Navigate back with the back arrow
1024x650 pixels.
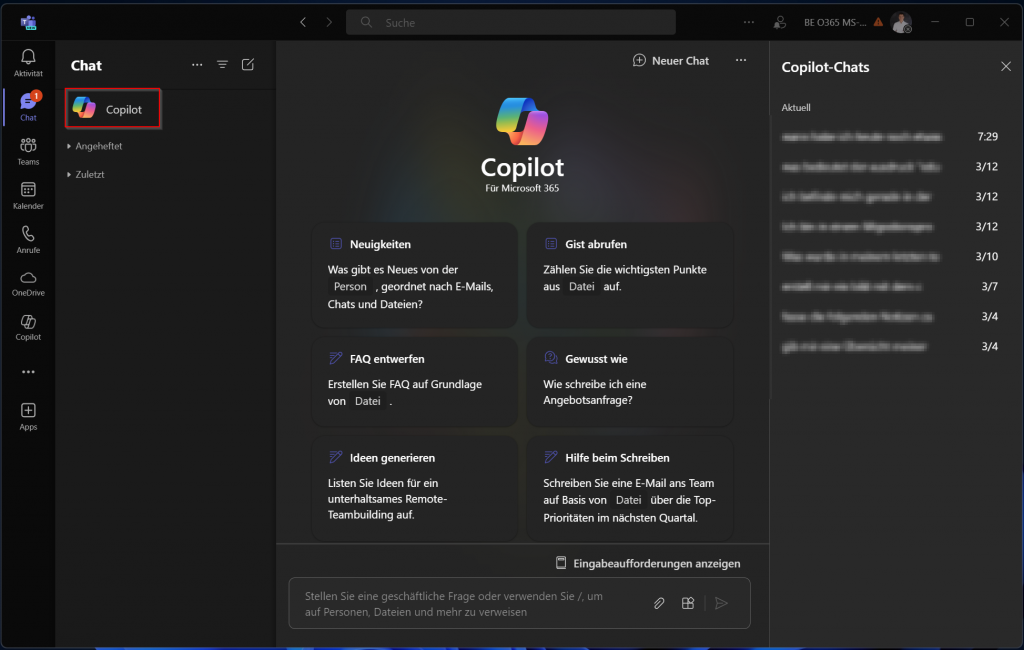(x=303, y=22)
